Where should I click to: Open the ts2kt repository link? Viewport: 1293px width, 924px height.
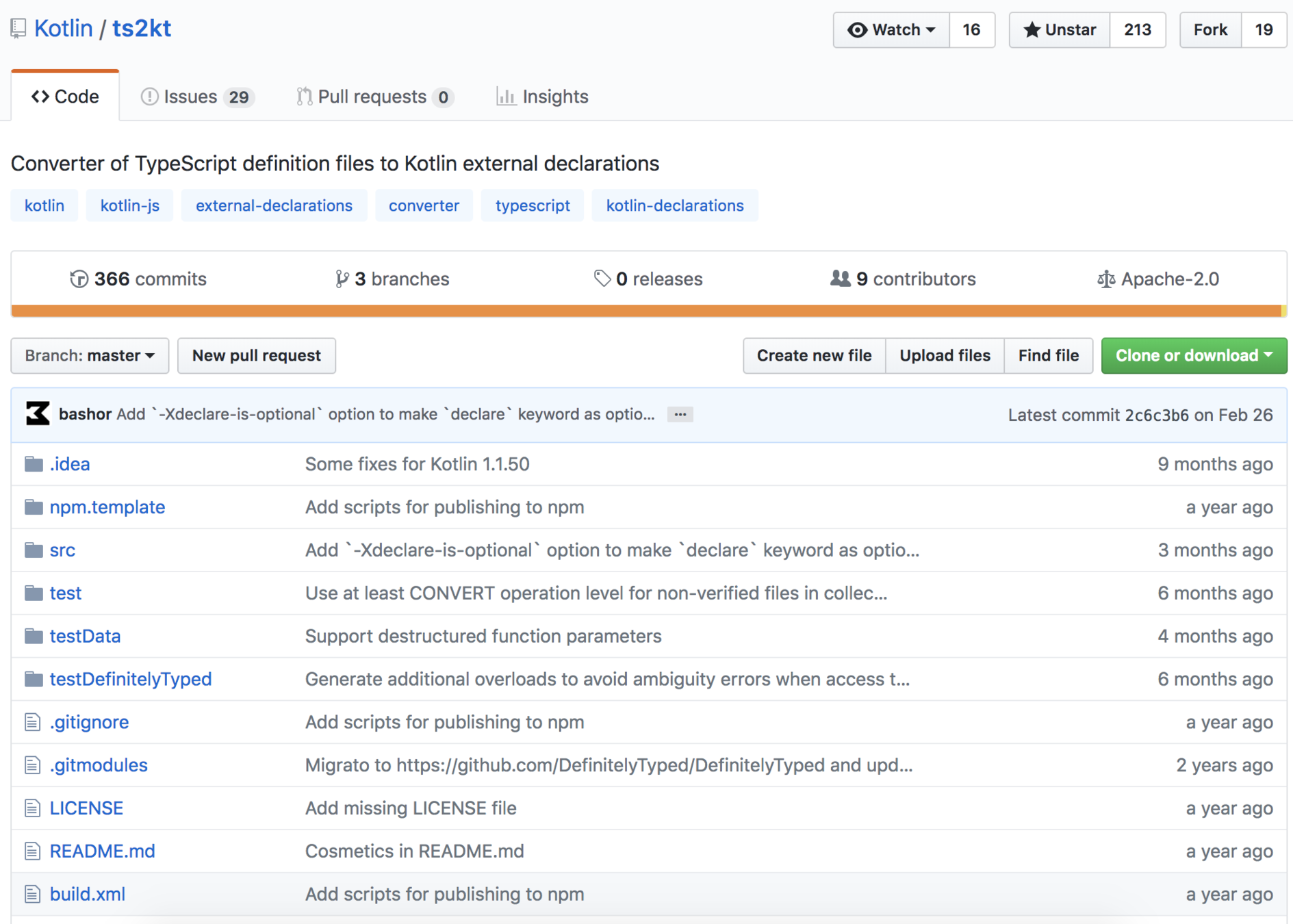[142, 29]
